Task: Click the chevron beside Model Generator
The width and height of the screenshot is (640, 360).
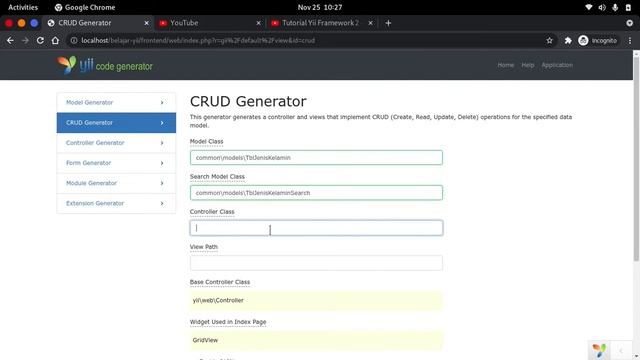Action: 162,102
